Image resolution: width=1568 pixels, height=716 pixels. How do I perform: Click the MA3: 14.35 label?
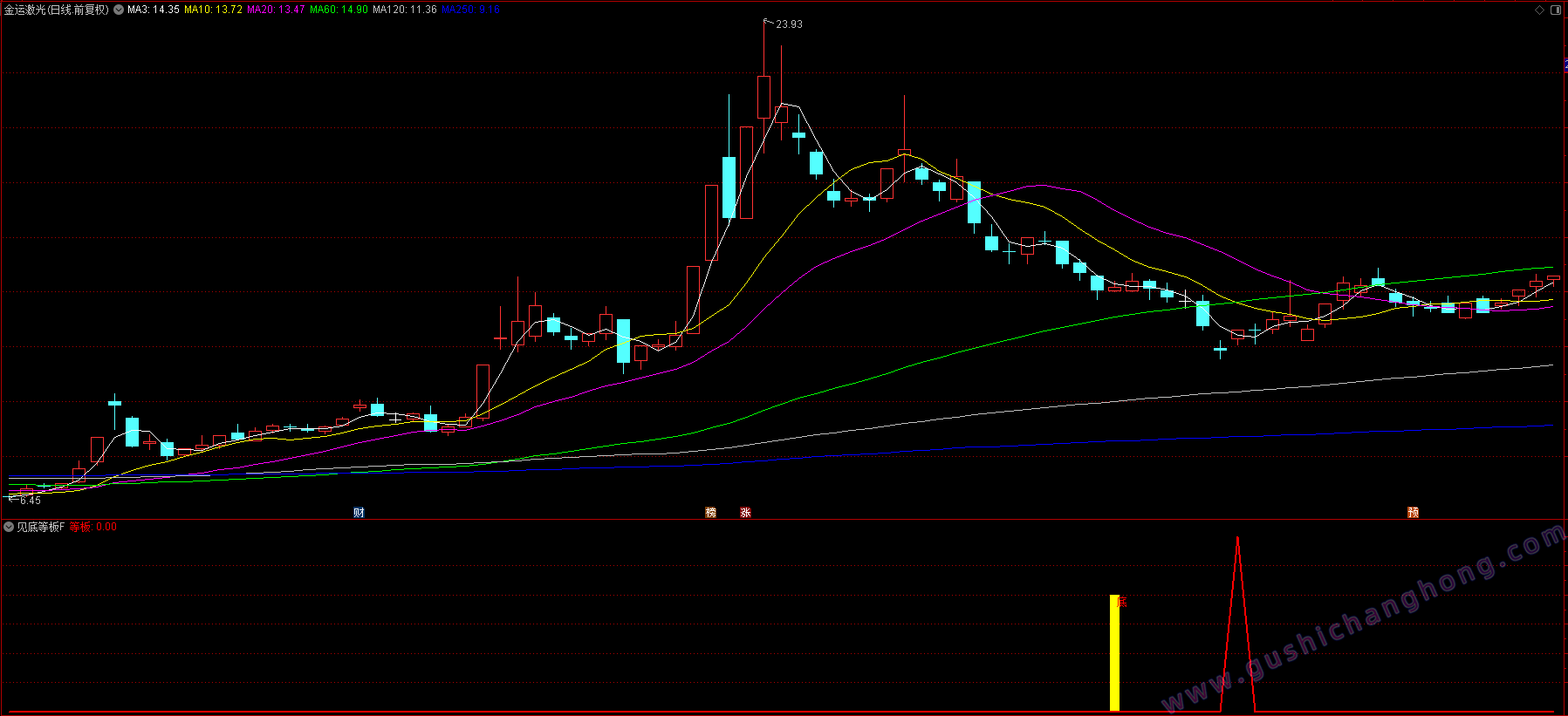154,10
